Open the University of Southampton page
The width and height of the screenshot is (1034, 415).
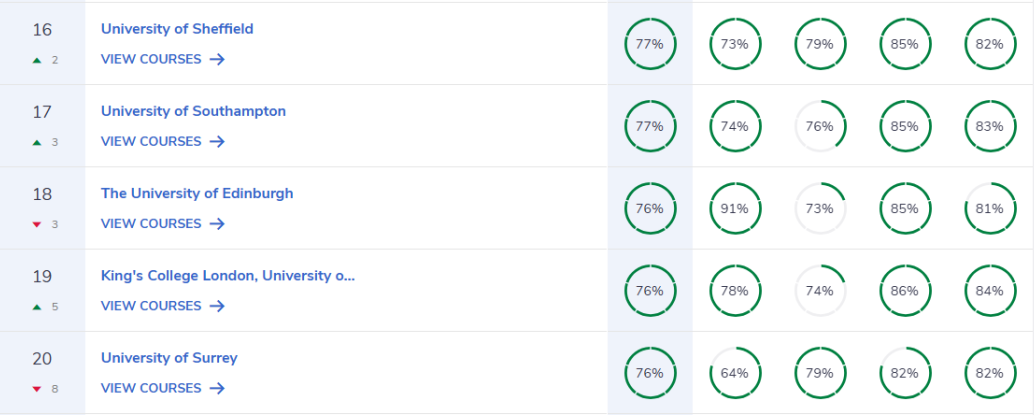[193, 111]
